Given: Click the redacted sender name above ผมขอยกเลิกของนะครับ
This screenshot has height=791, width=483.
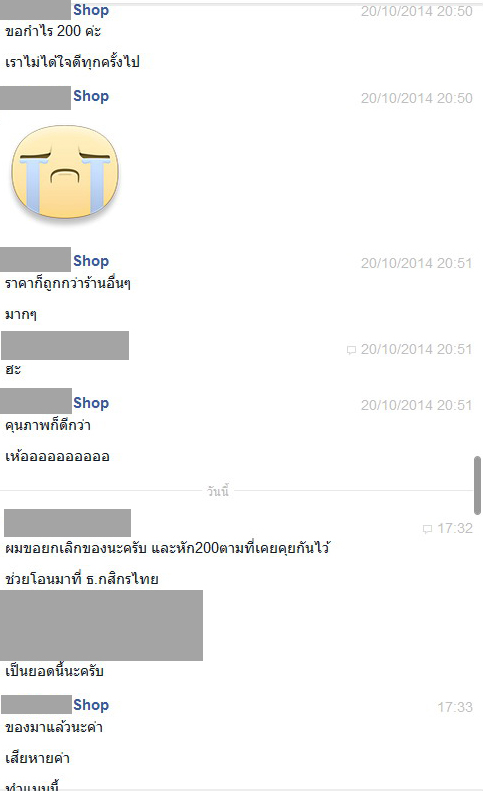Looking at the screenshot, I should tap(67, 523).
